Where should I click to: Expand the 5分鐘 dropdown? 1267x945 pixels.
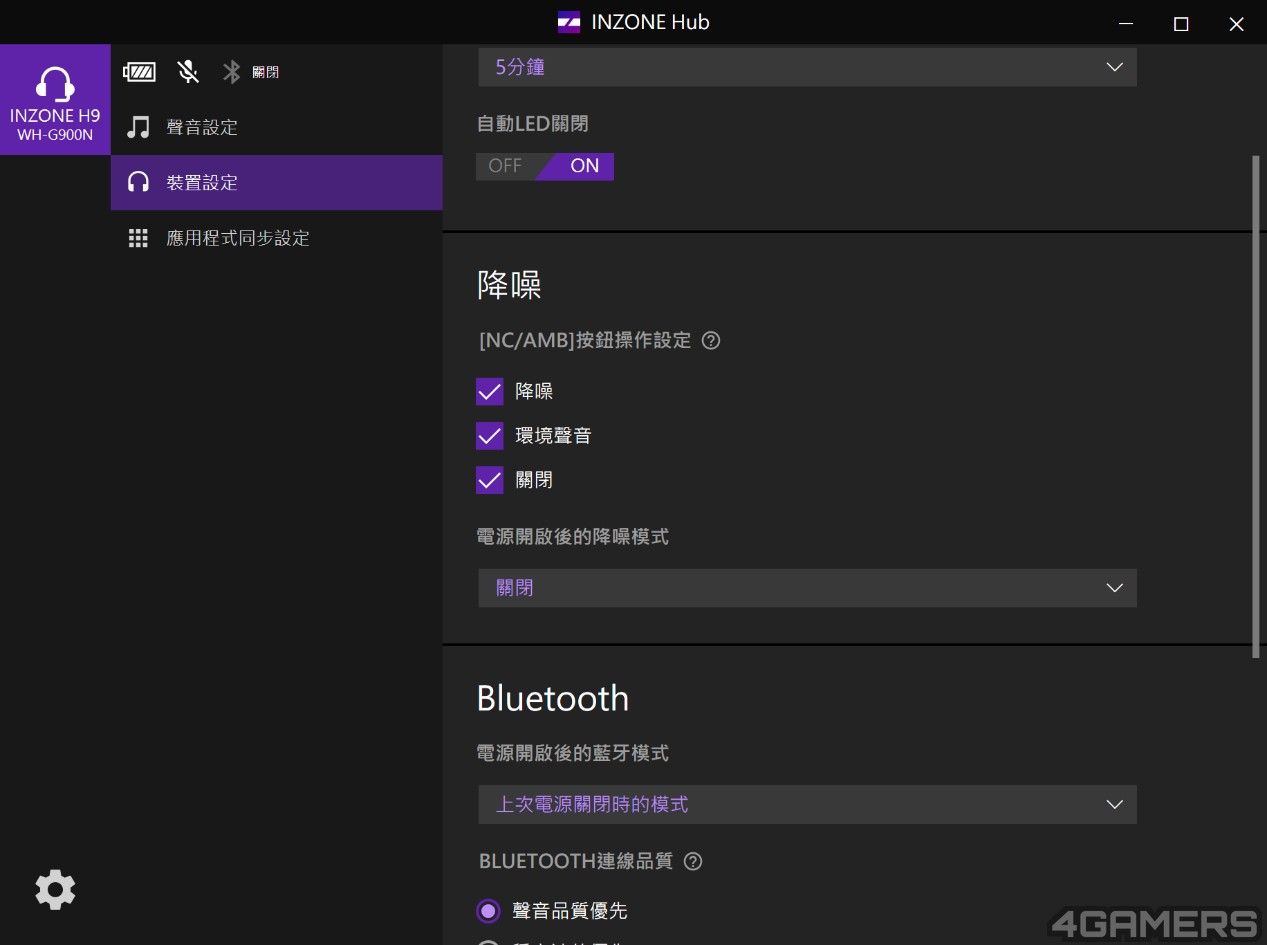coord(807,67)
